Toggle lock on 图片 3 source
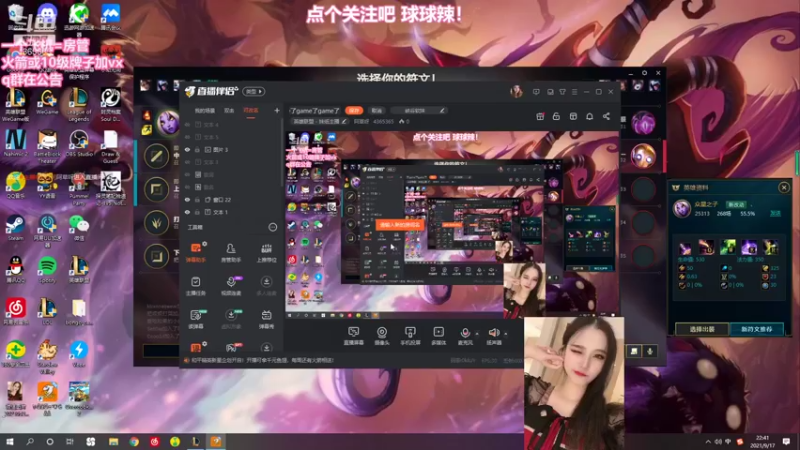This screenshot has width=800, height=450. [x=197, y=149]
